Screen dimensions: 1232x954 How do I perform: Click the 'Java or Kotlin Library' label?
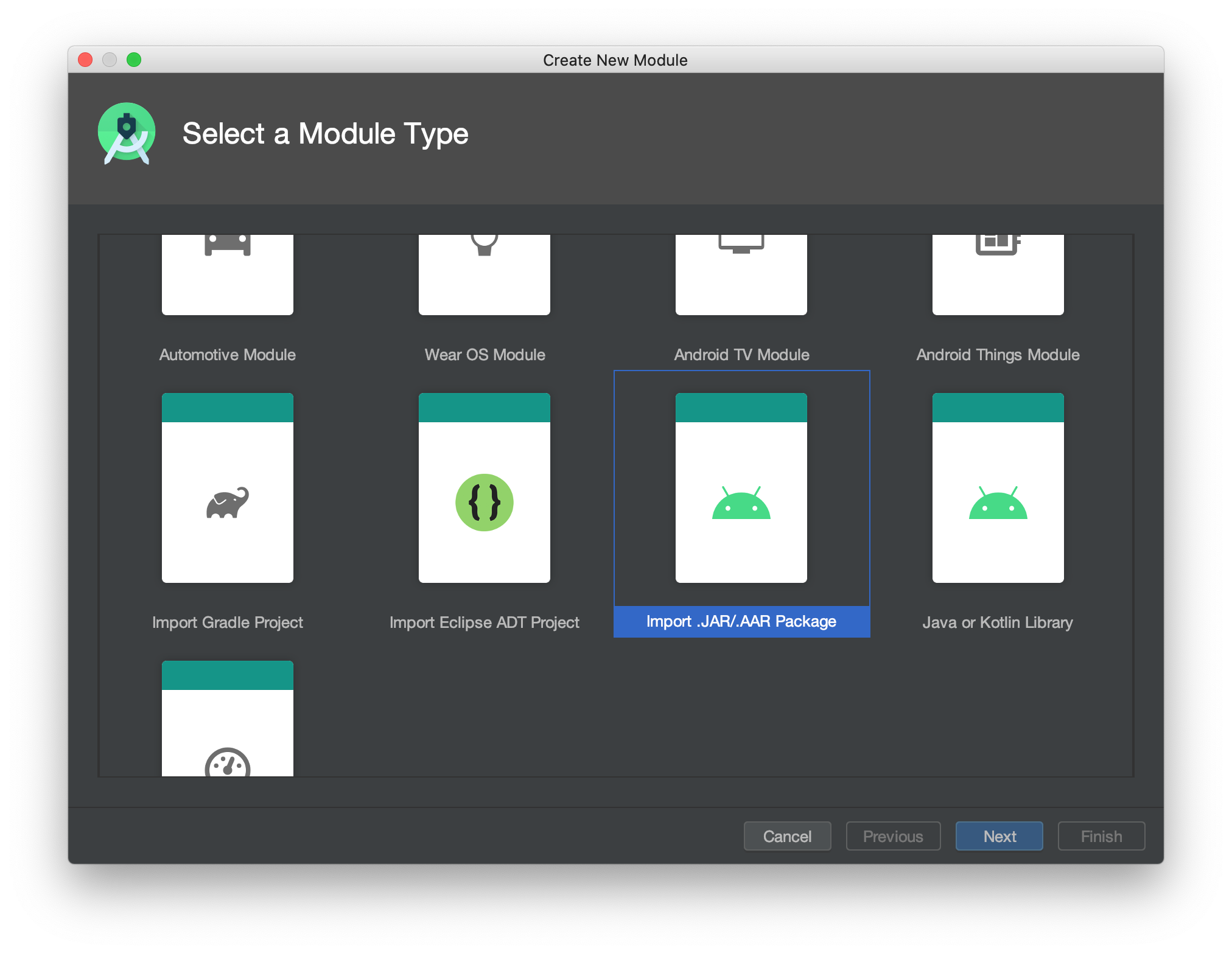click(x=998, y=622)
